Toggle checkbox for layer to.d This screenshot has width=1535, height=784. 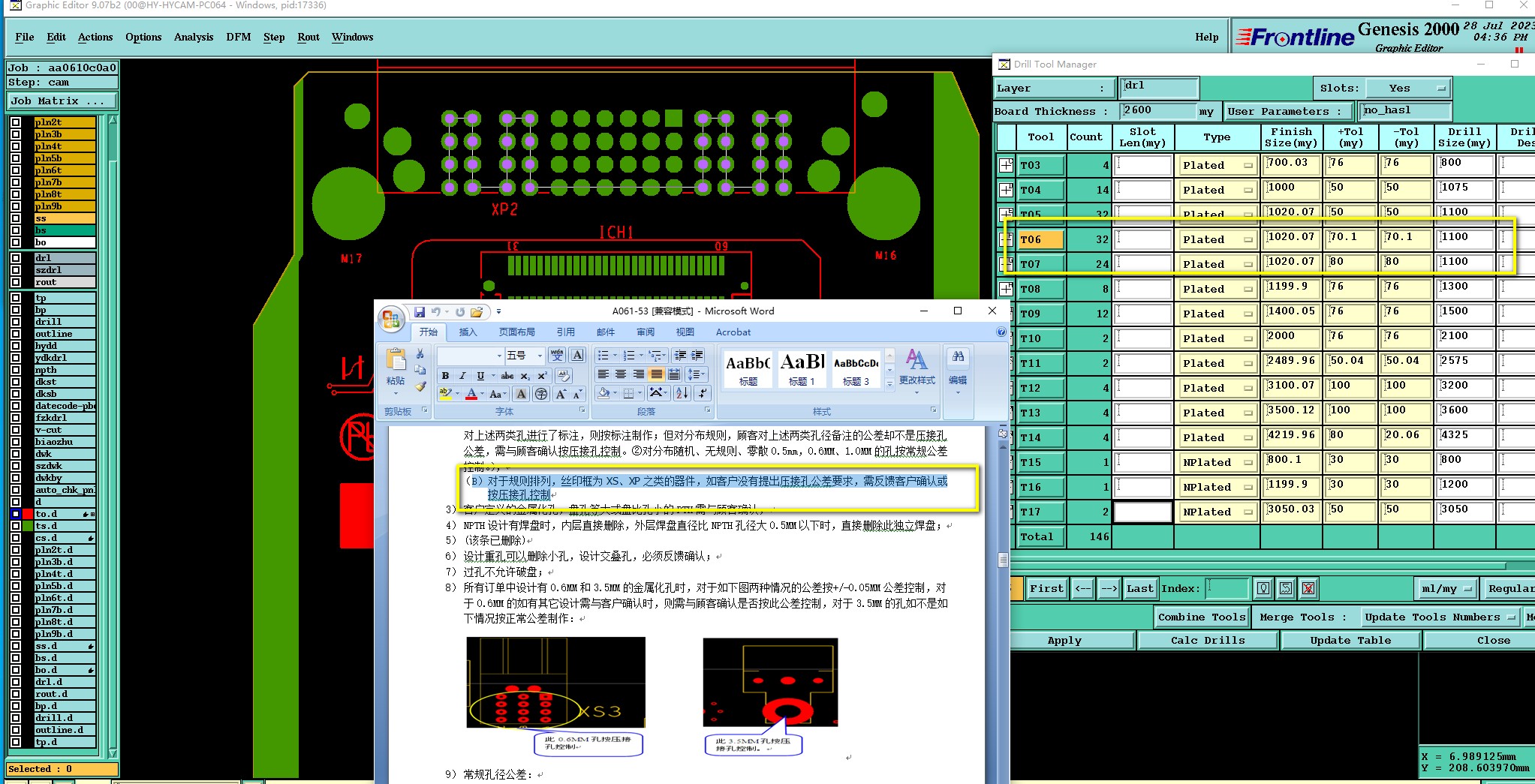[16, 514]
